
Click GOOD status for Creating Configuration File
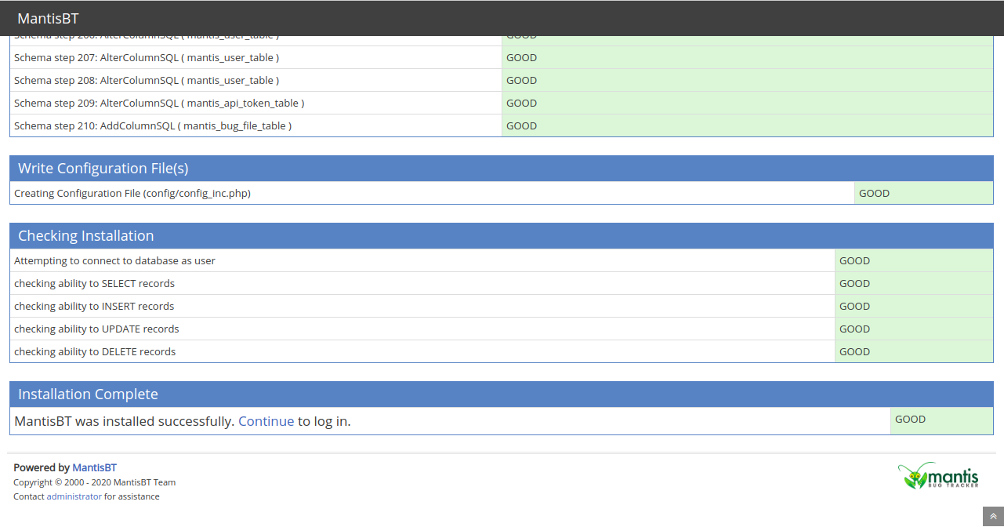[x=874, y=193]
